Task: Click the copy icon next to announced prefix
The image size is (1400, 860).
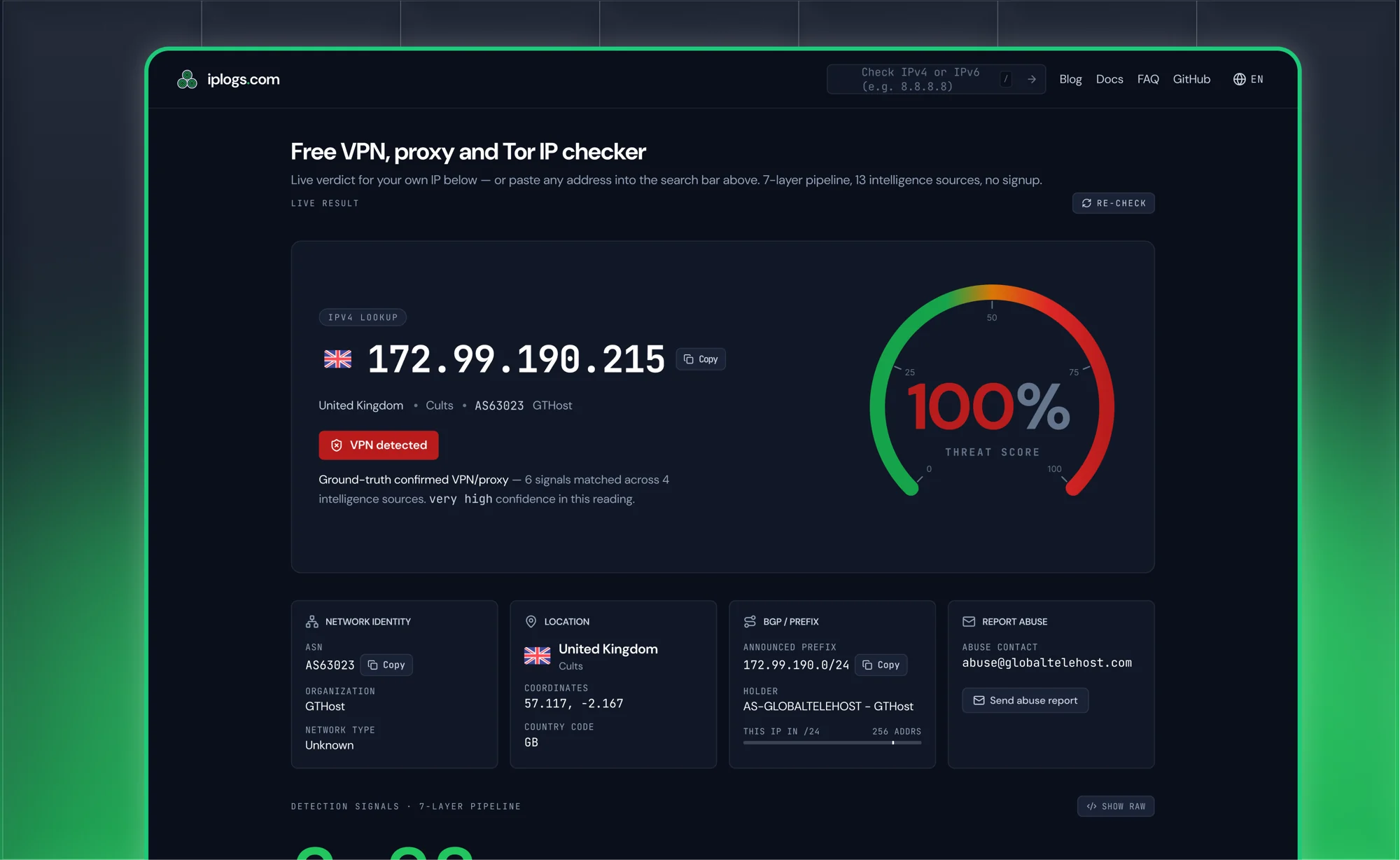Action: click(867, 665)
